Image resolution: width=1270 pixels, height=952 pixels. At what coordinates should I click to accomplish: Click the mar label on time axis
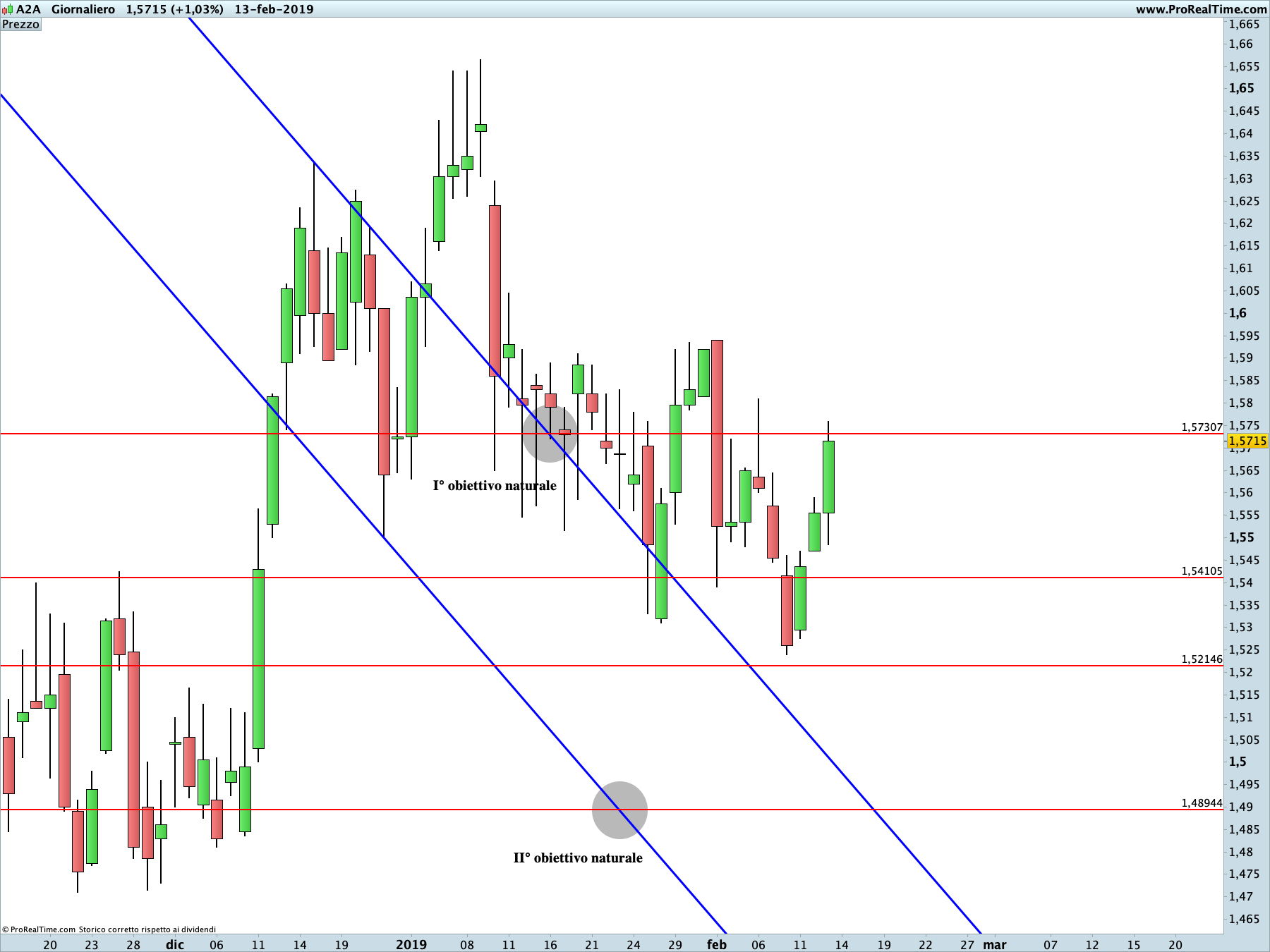(x=995, y=944)
